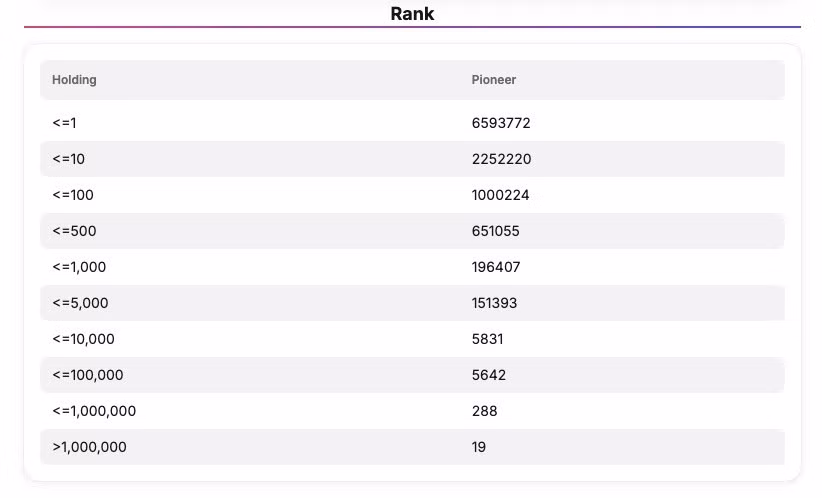Image resolution: width=822 pixels, height=498 pixels.
Task: Select the <=100,000 holding row
Action: [x=412, y=375]
